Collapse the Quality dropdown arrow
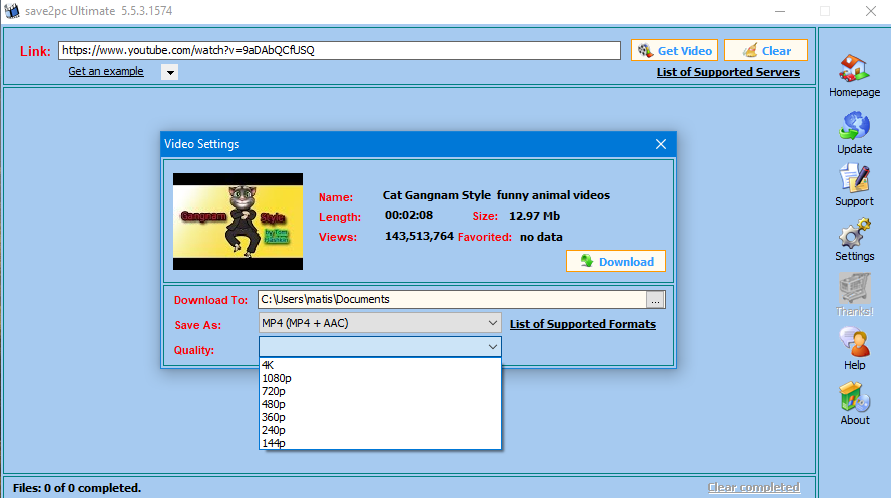891x498 pixels. 493,347
